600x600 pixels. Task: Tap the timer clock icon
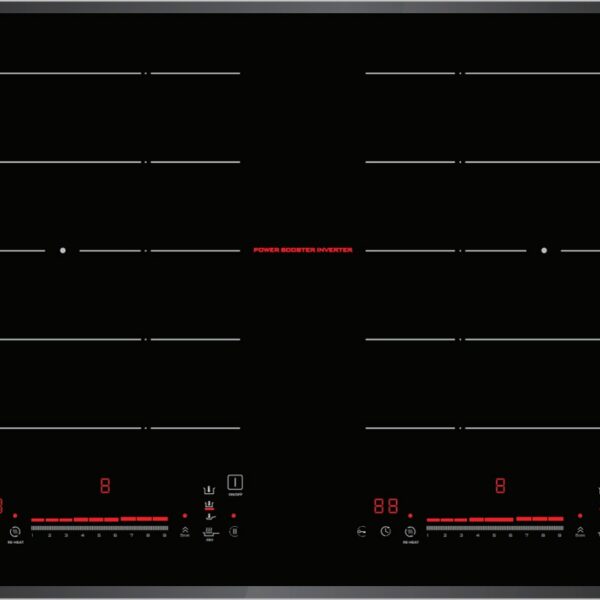[385, 530]
